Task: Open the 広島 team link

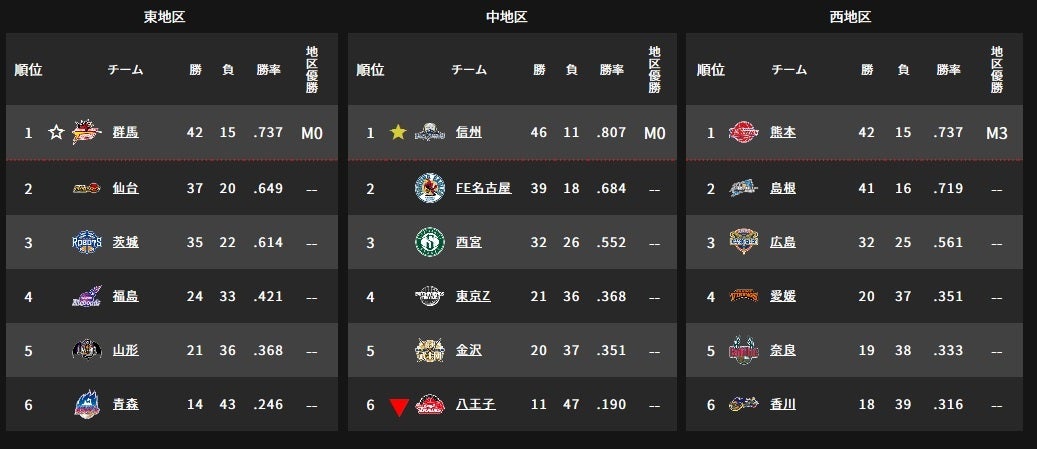Action: [x=782, y=242]
